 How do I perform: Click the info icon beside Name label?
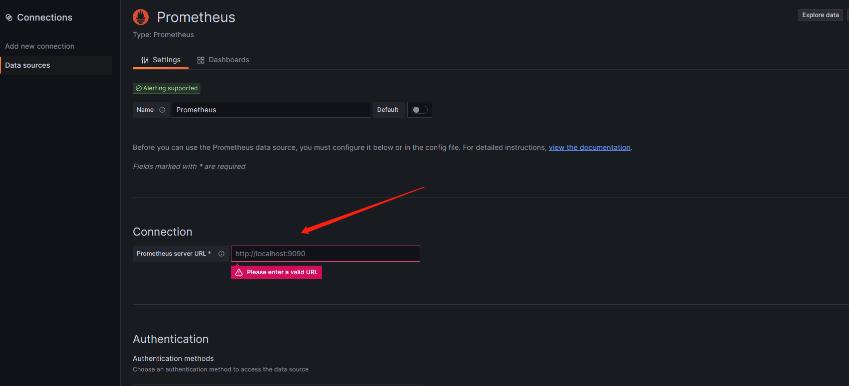point(162,110)
